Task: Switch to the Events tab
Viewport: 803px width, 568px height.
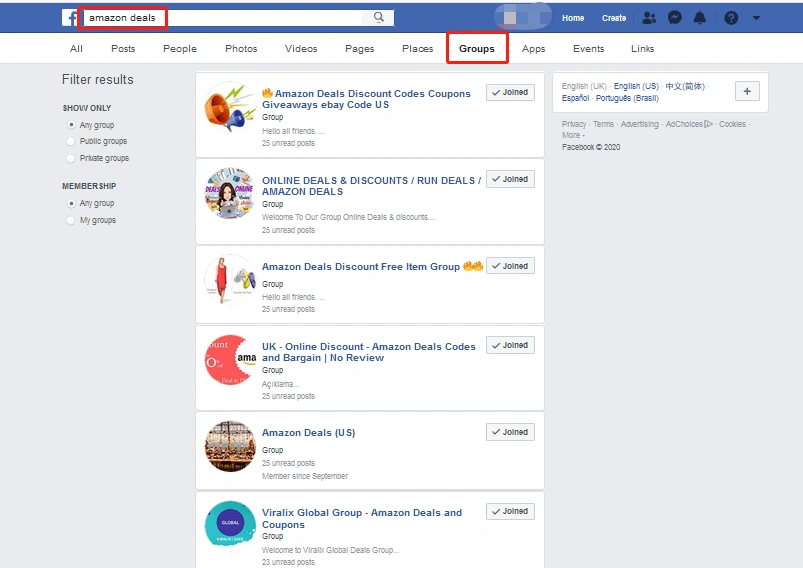Action: [x=588, y=48]
